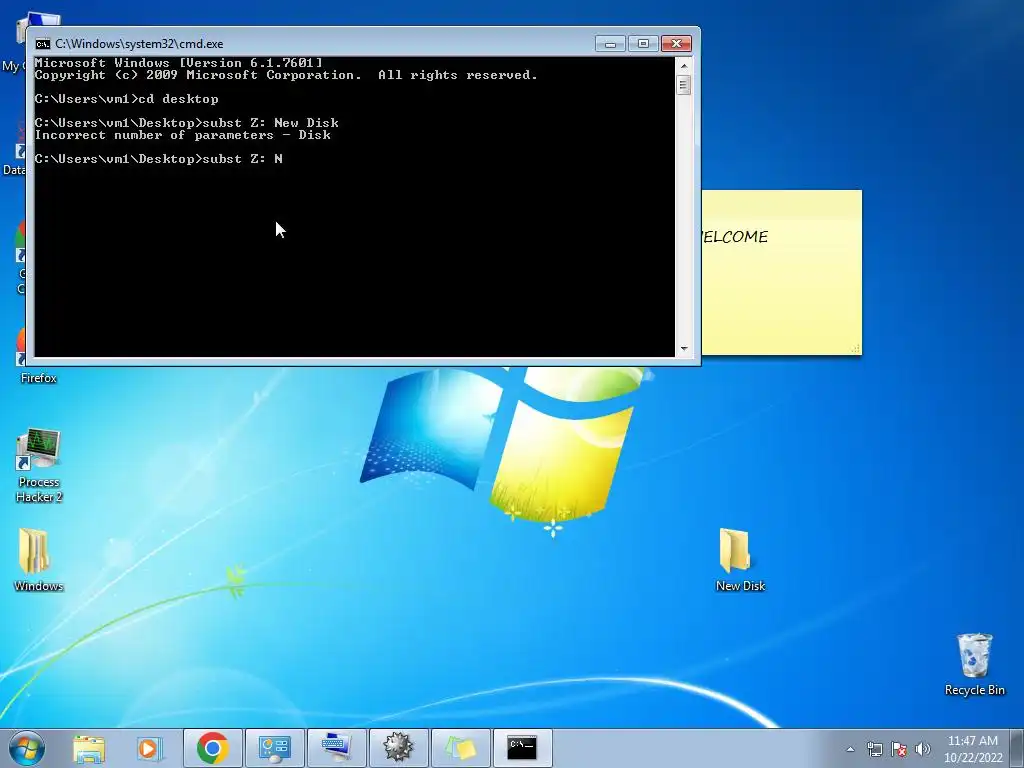Open the clock showing 11:47 AM
This screenshot has width=1024, height=768.
click(x=972, y=749)
